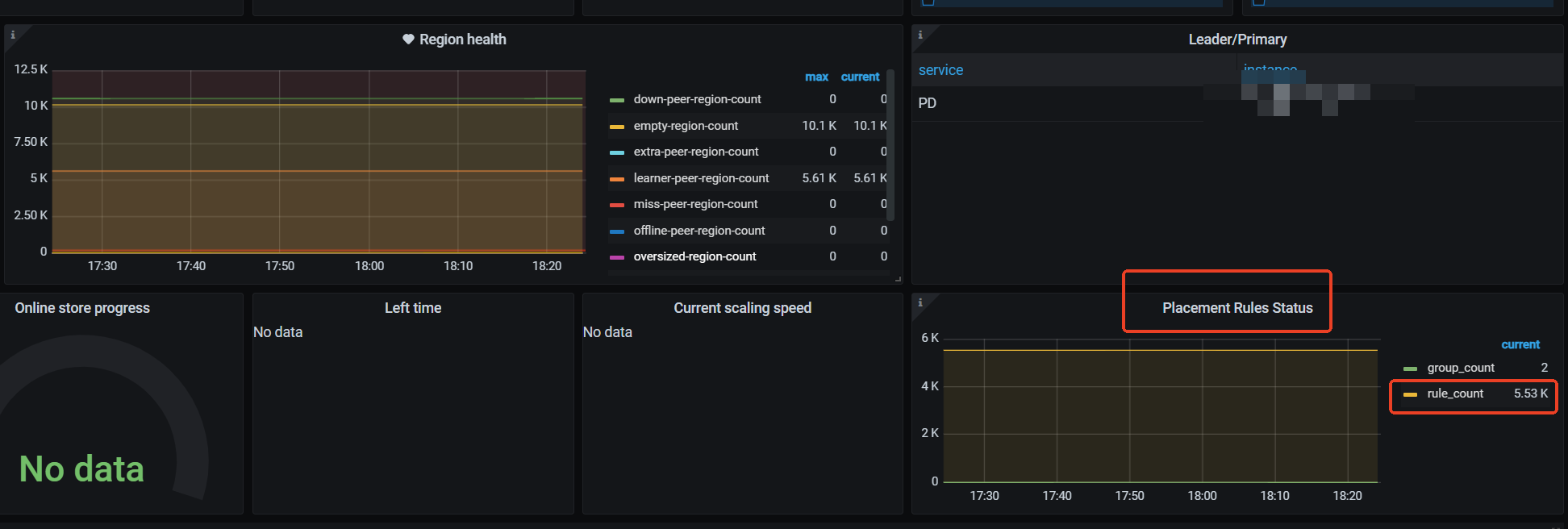The height and width of the screenshot is (529, 1568).
Task: Click the yellow rule_count color swatch
Action: coord(1411,394)
